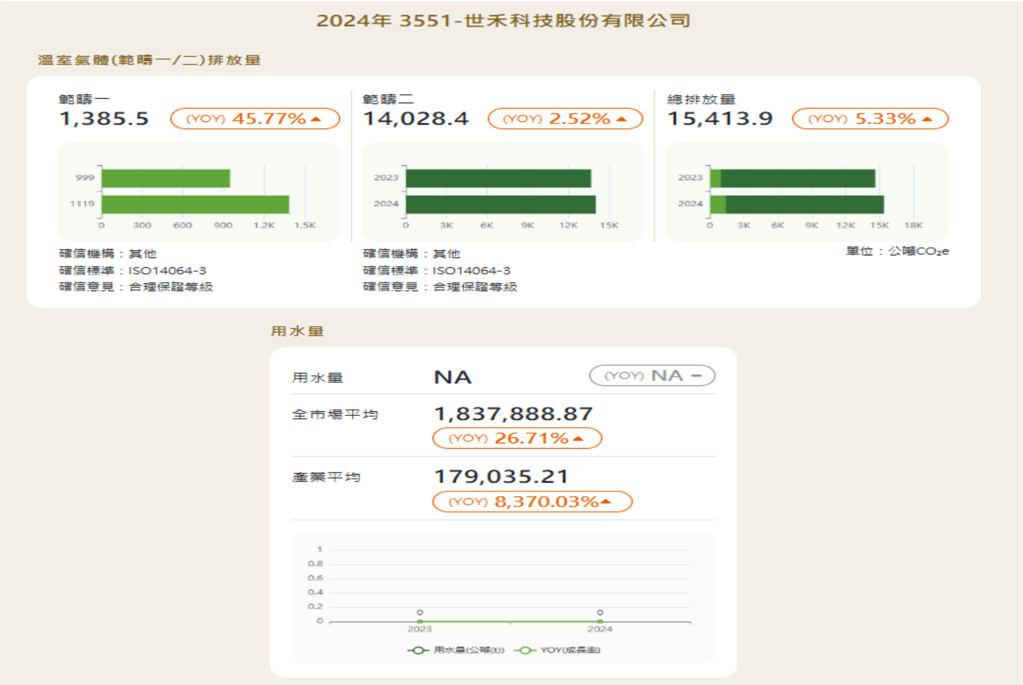
Task: Click the value 179,035.21
Action: pos(501,476)
